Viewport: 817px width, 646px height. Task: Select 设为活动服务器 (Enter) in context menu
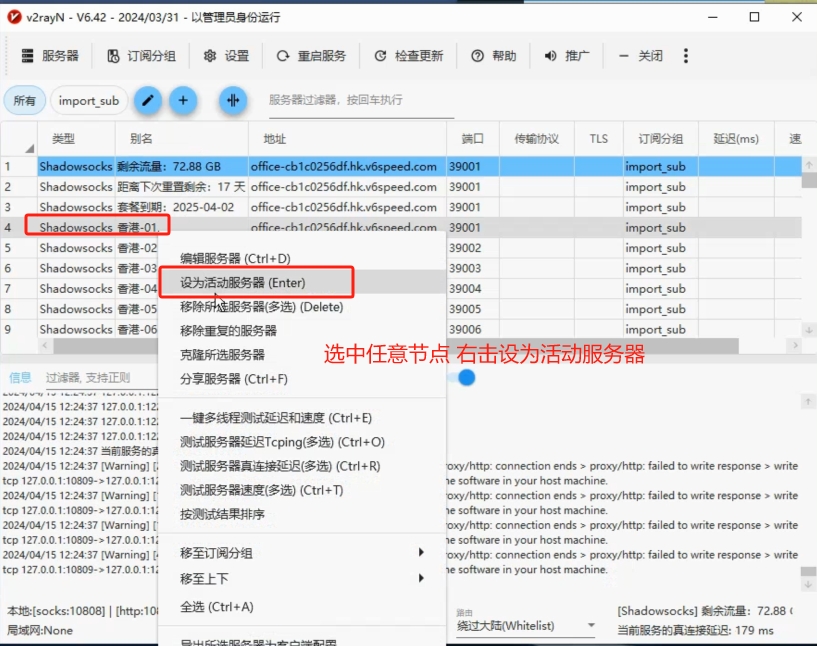243,283
